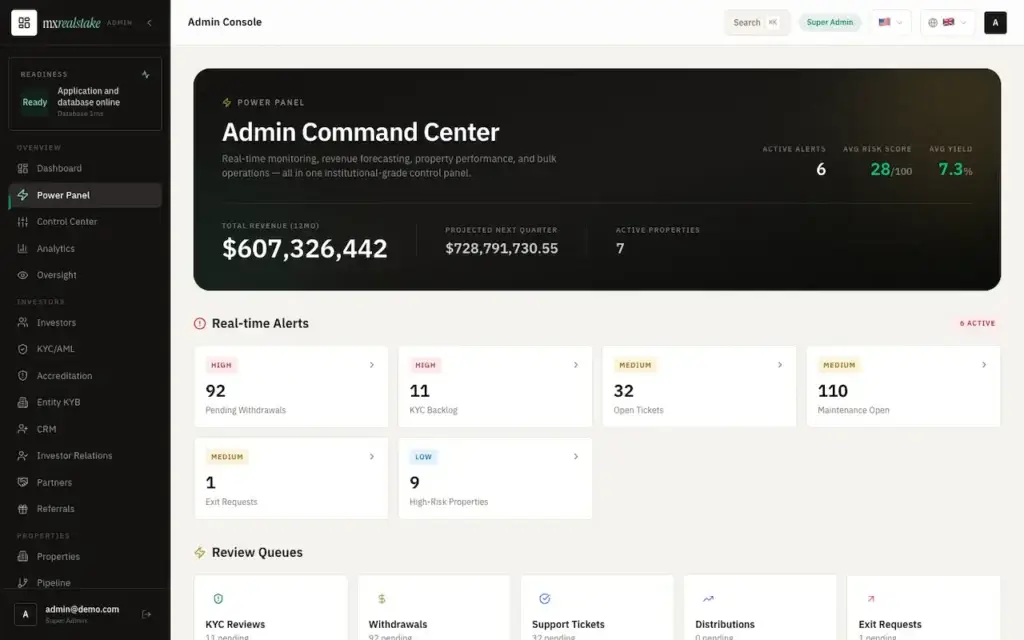Click the mxrealstake logo icon
This screenshot has height=640, width=1024.
click(x=24, y=23)
